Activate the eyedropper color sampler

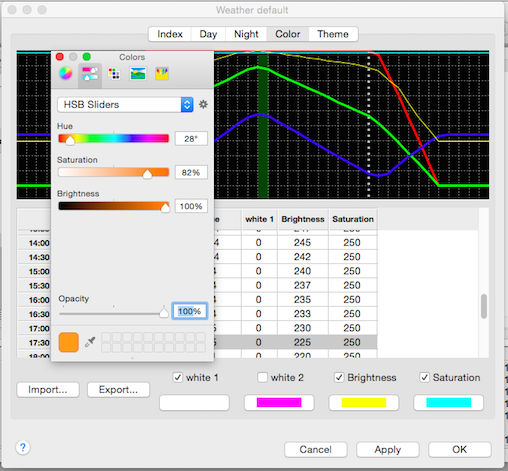tap(90, 342)
